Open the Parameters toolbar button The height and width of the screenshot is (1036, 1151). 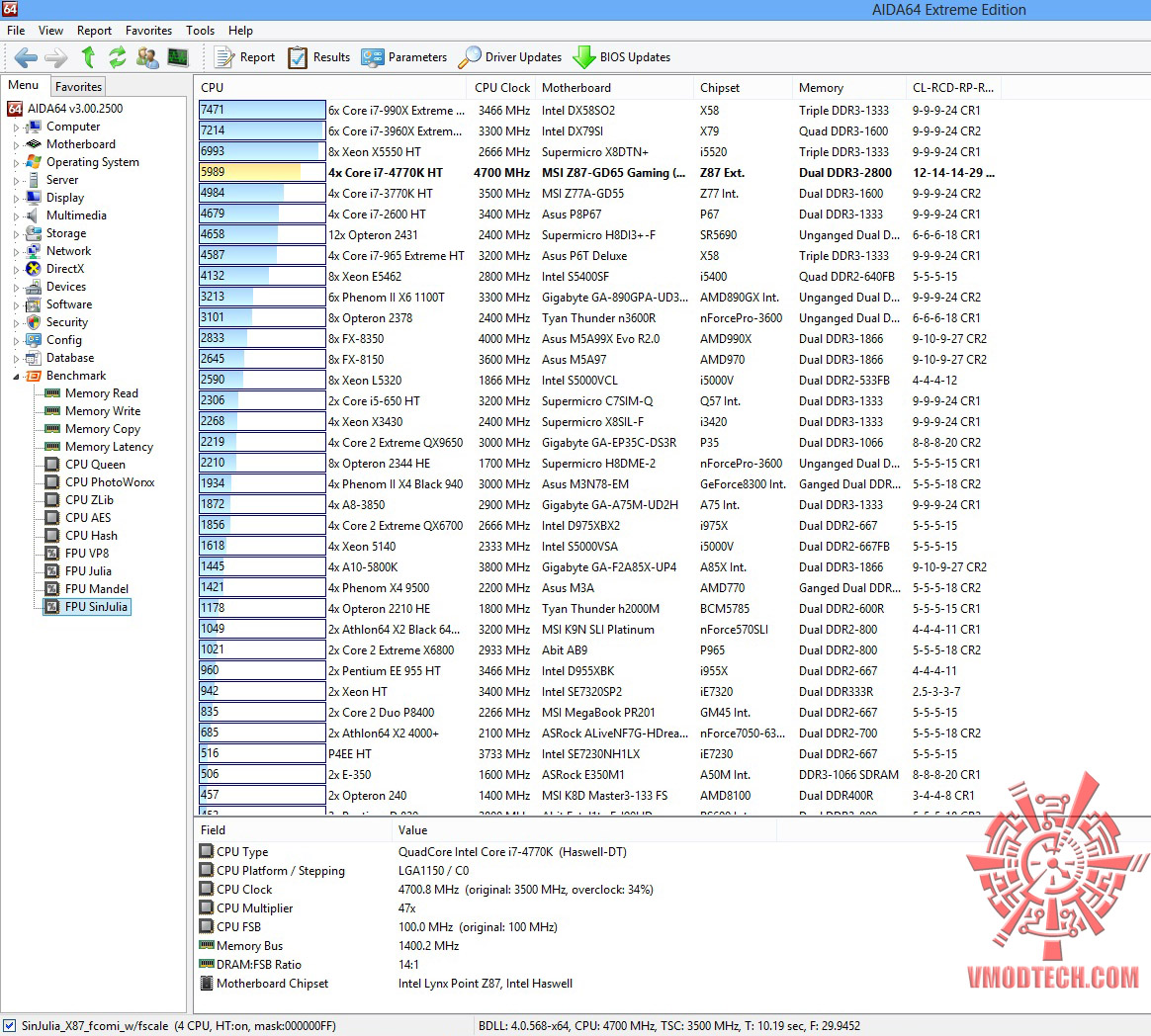[403, 57]
